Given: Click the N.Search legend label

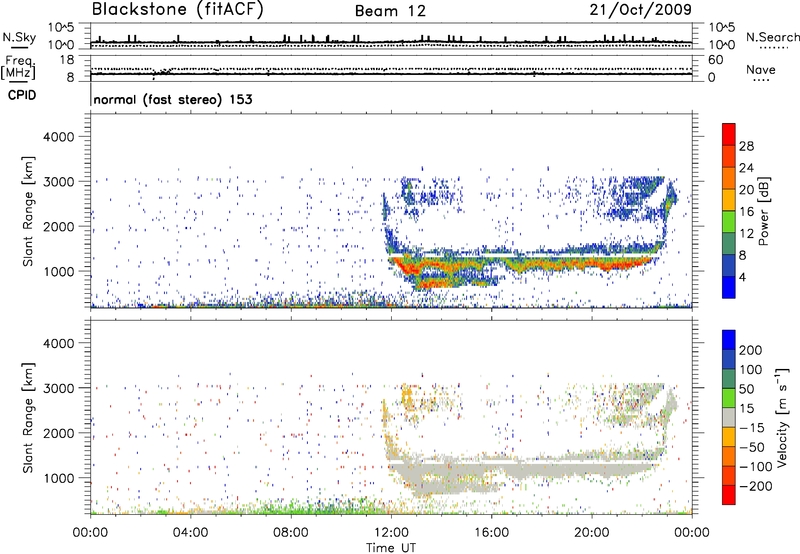Looking at the screenshot, I should pos(773,37).
